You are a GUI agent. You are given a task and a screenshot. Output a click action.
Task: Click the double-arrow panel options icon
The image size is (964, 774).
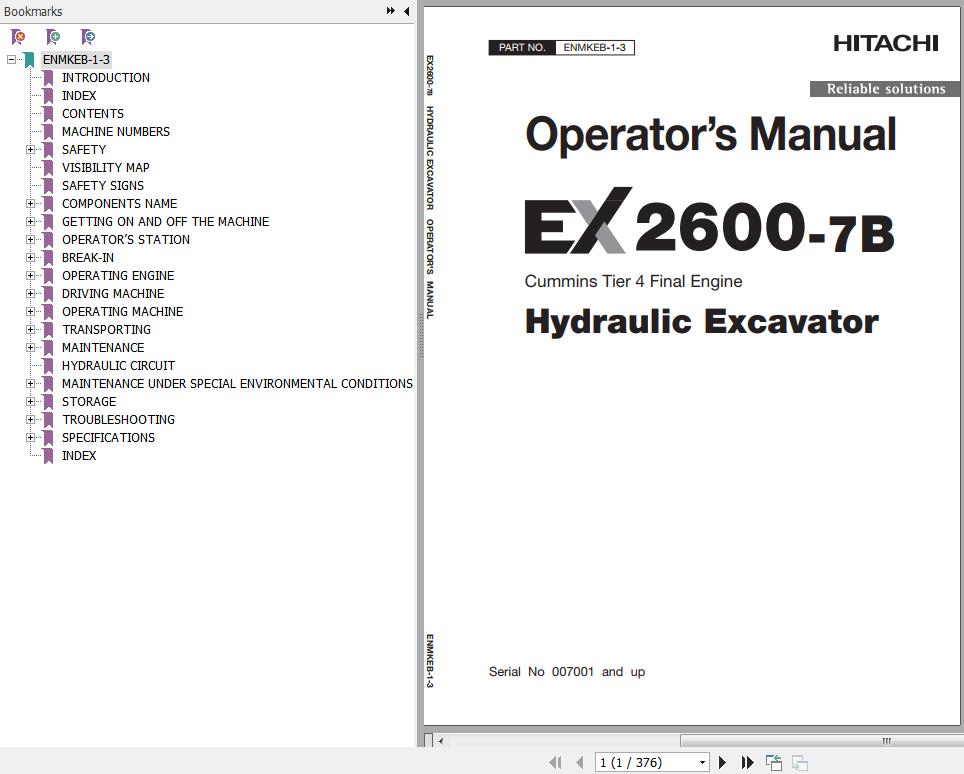[390, 11]
